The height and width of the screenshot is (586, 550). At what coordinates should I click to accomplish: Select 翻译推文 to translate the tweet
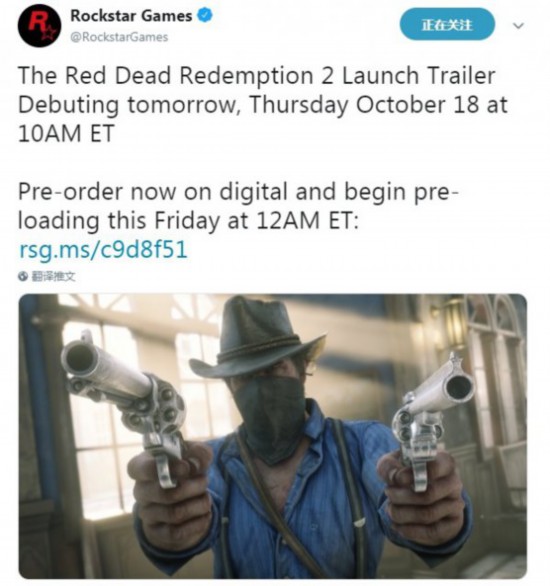click(x=53, y=277)
